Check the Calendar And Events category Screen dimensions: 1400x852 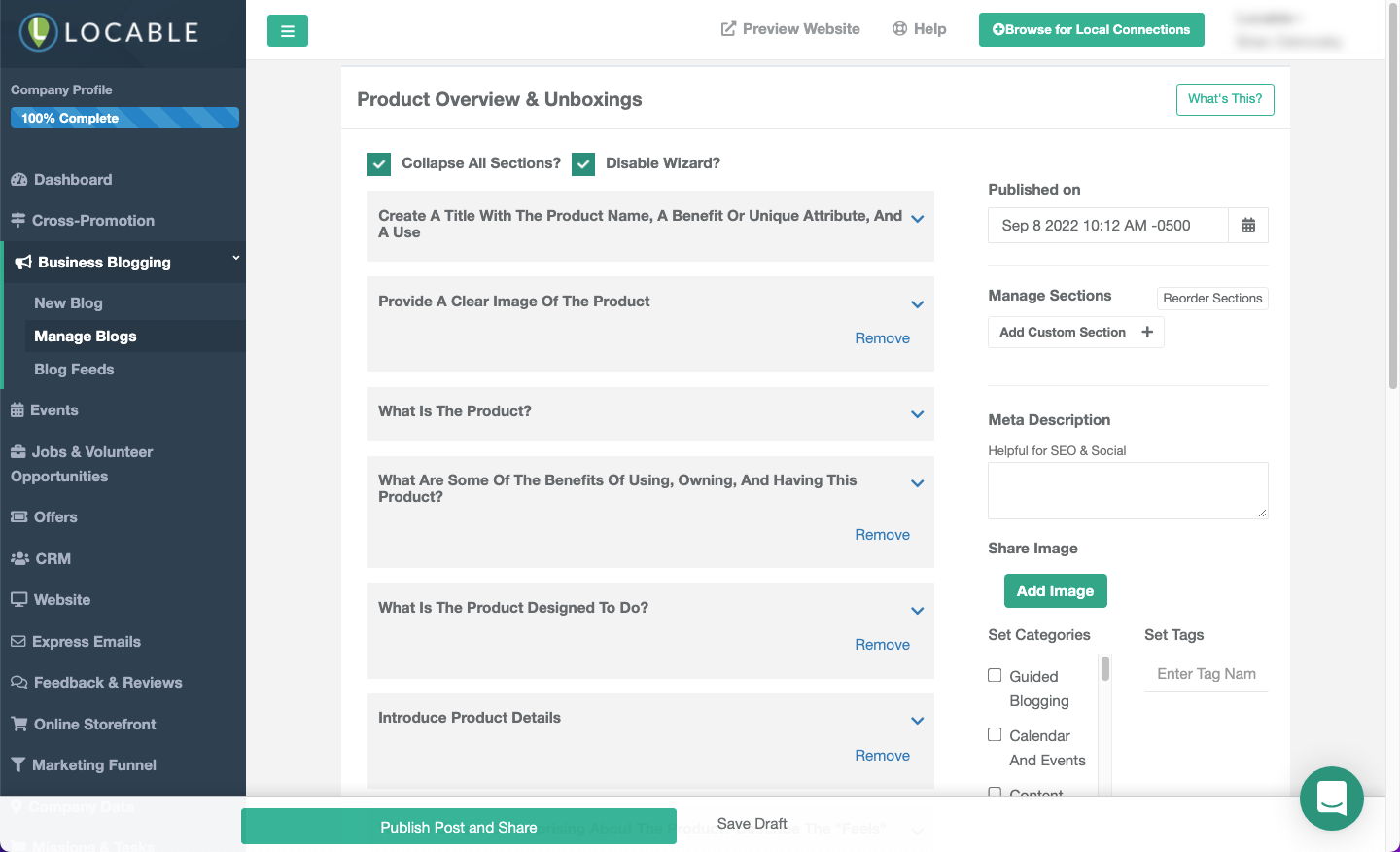(x=995, y=734)
